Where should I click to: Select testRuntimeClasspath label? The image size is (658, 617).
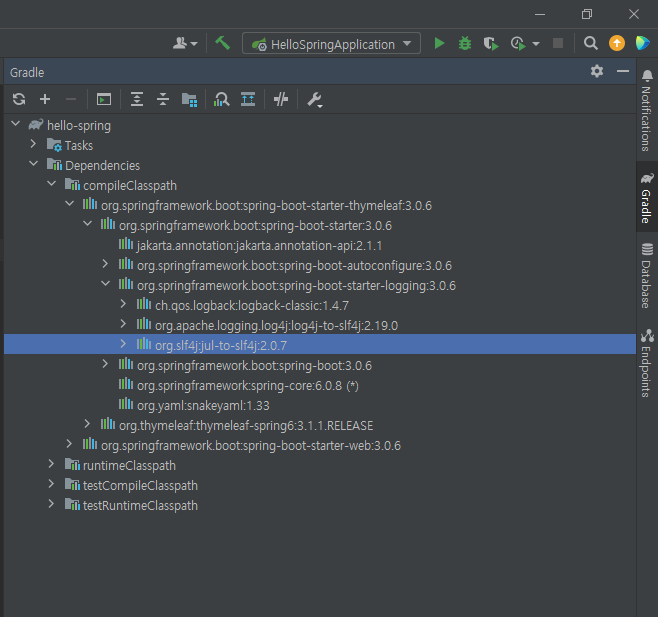coord(140,505)
